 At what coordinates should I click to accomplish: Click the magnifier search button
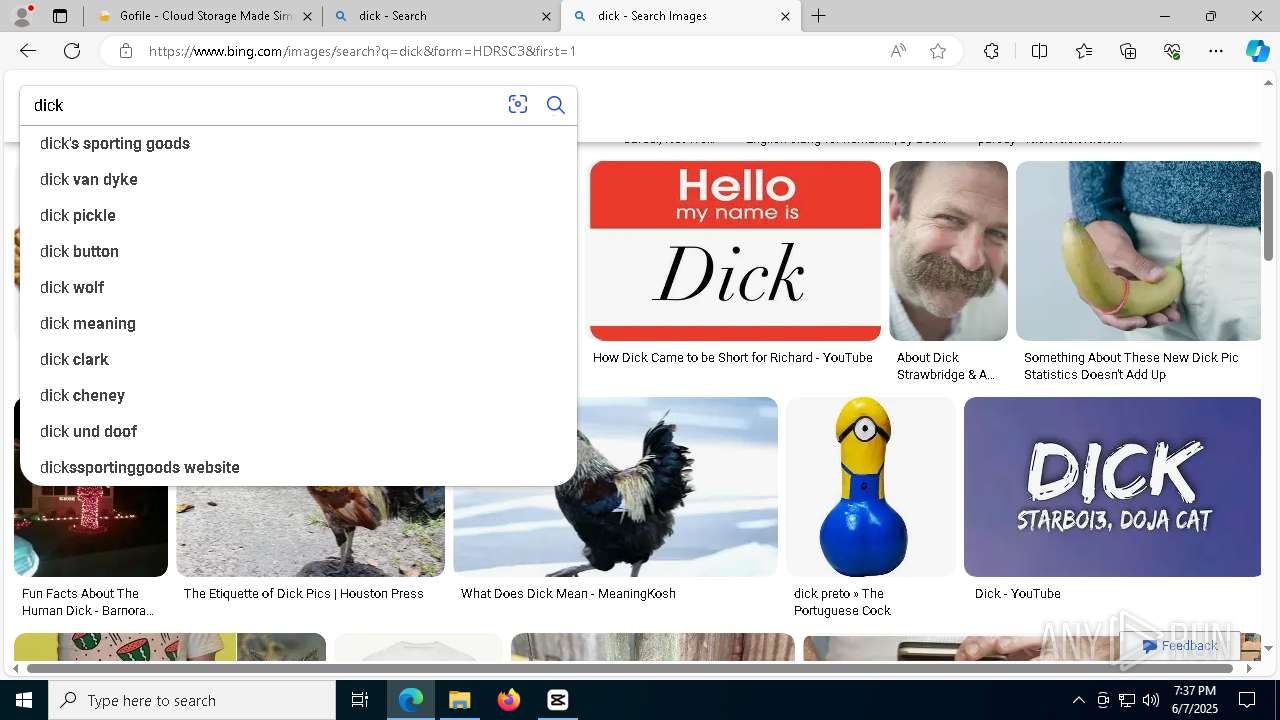click(x=556, y=105)
